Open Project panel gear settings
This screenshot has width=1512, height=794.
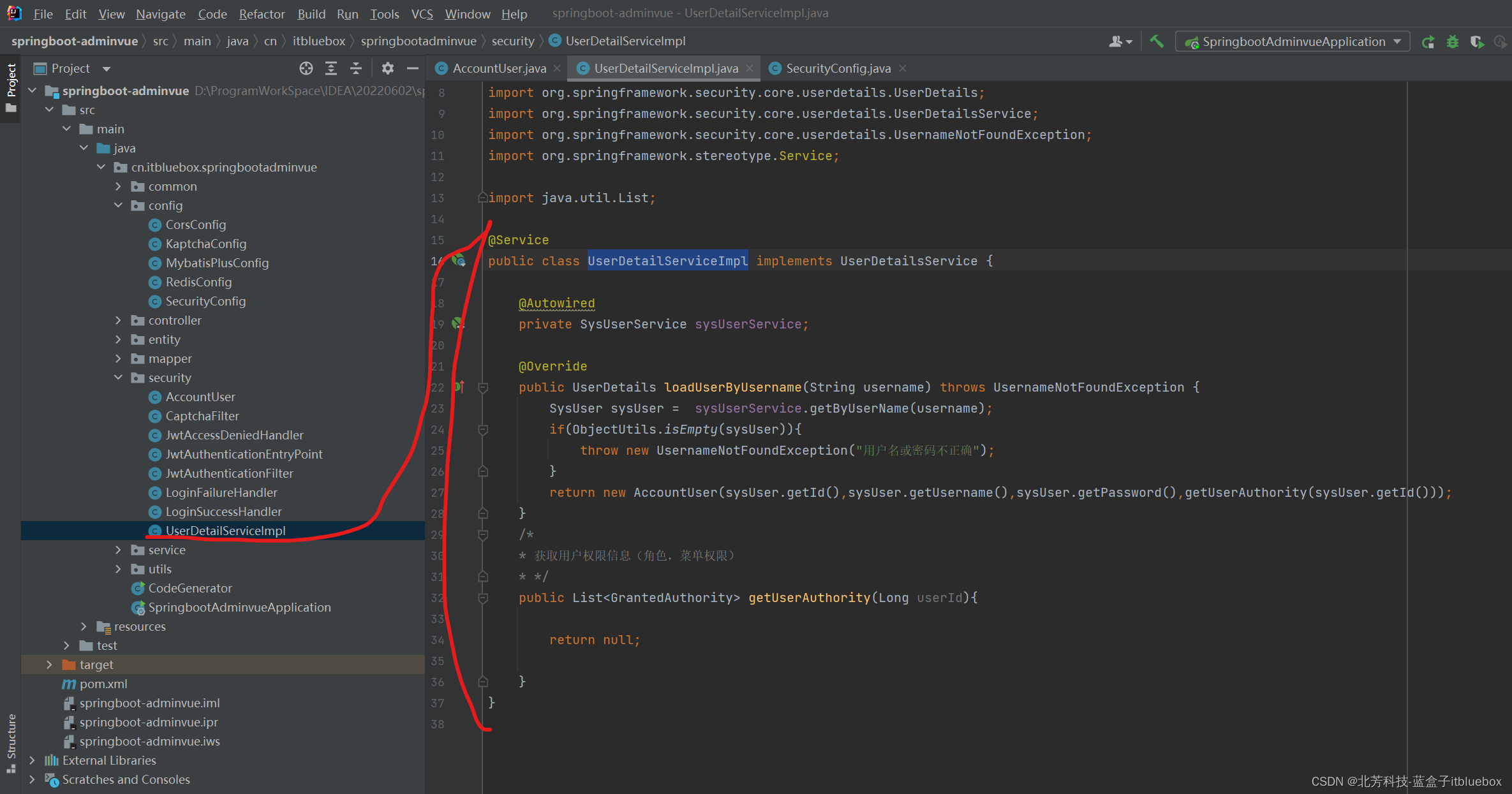tap(387, 68)
